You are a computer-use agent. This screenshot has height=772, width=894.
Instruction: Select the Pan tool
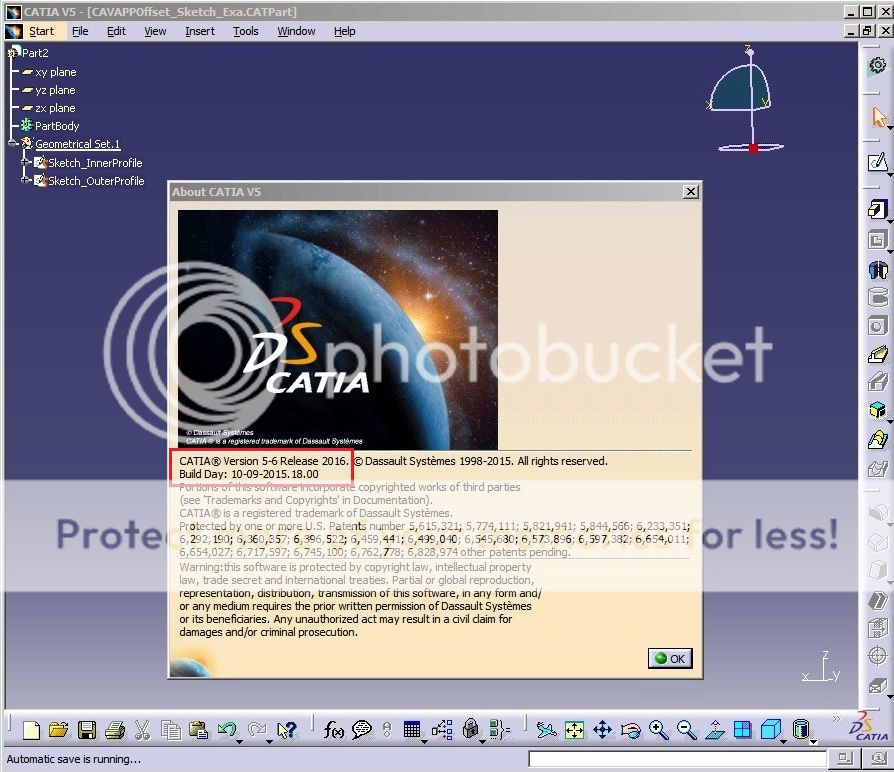[x=603, y=730]
